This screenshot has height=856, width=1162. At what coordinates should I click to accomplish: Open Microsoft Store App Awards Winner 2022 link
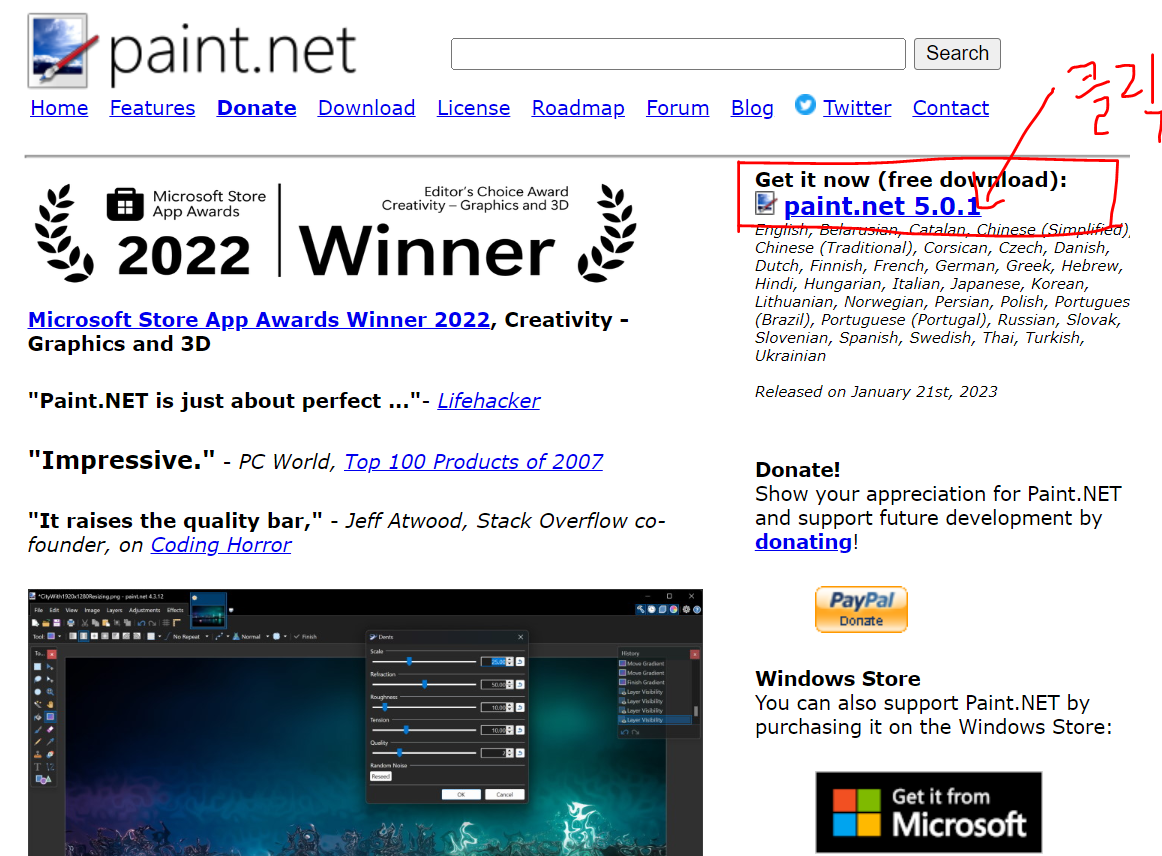coord(259,320)
